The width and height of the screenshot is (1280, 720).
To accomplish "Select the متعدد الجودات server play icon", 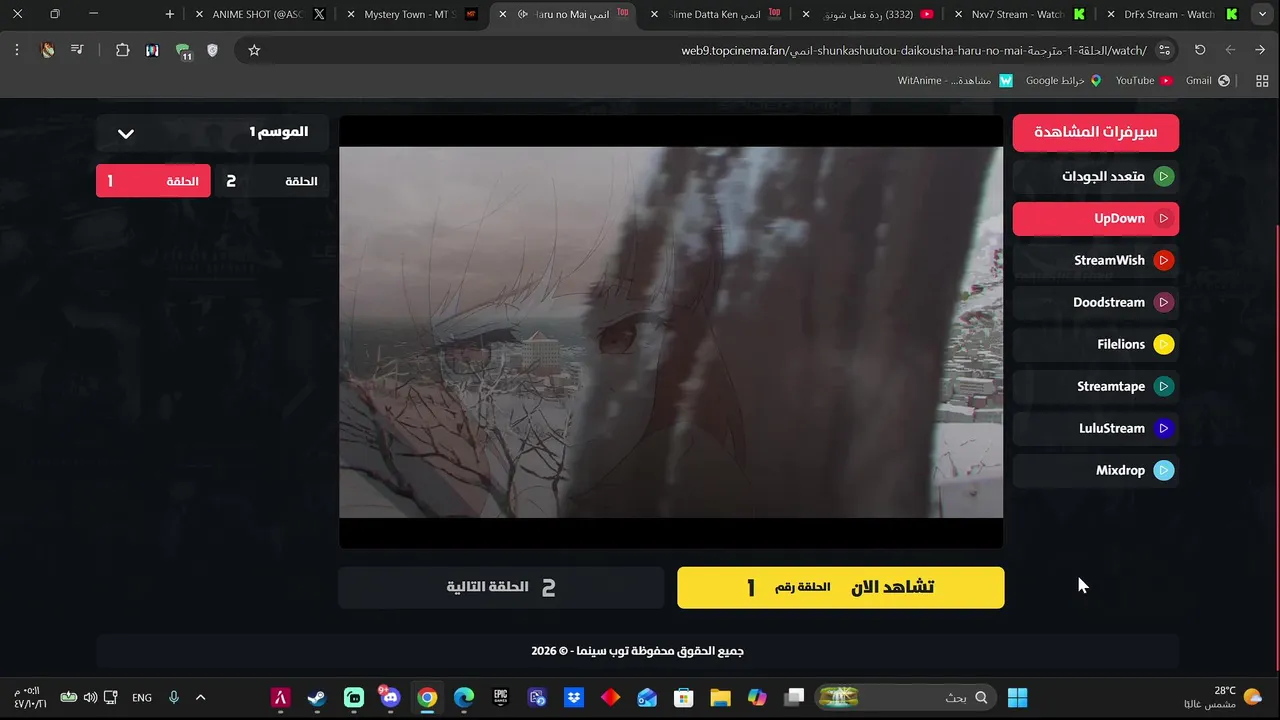I will [1163, 177].
